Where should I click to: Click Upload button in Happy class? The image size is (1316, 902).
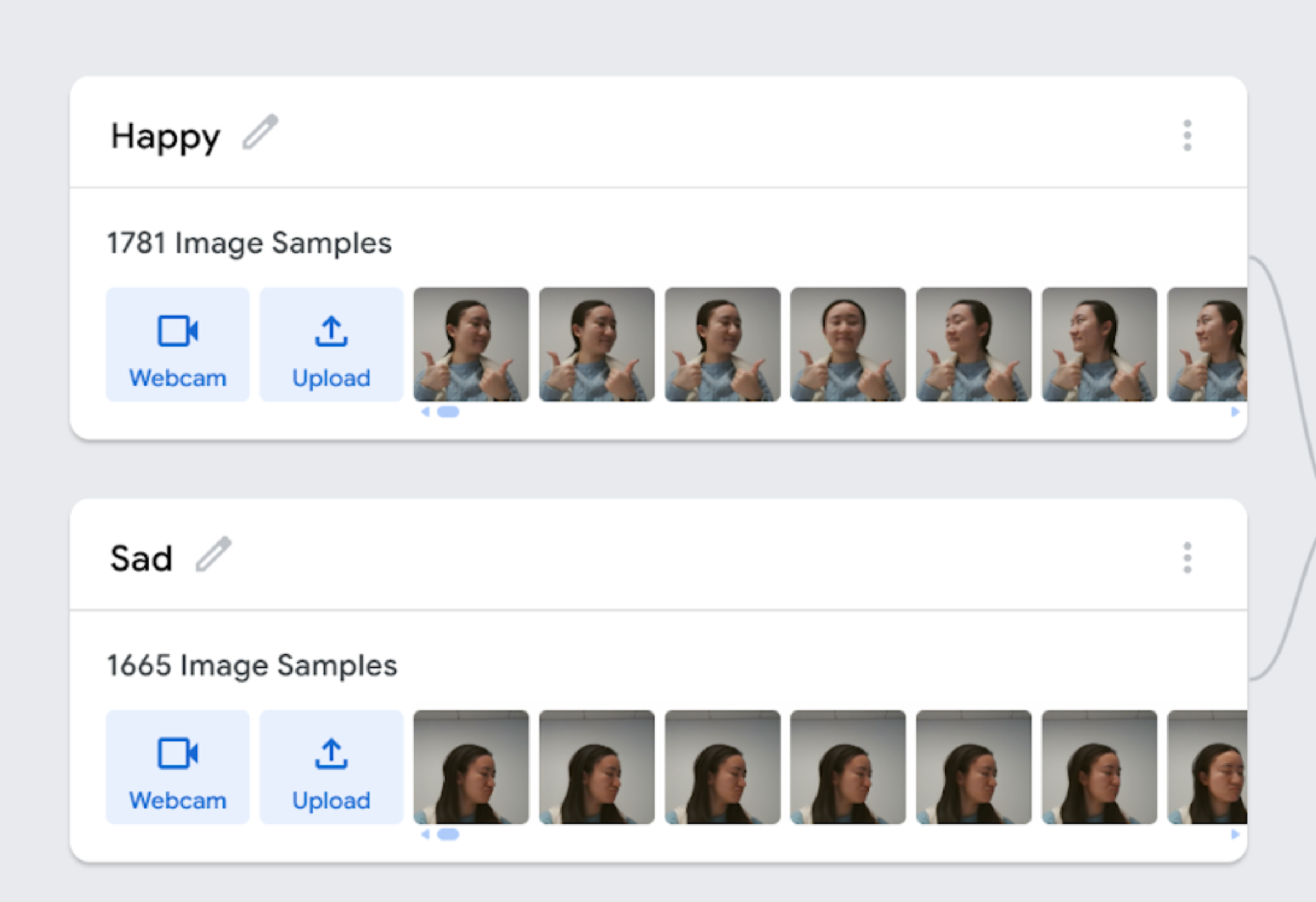(331, 345)
